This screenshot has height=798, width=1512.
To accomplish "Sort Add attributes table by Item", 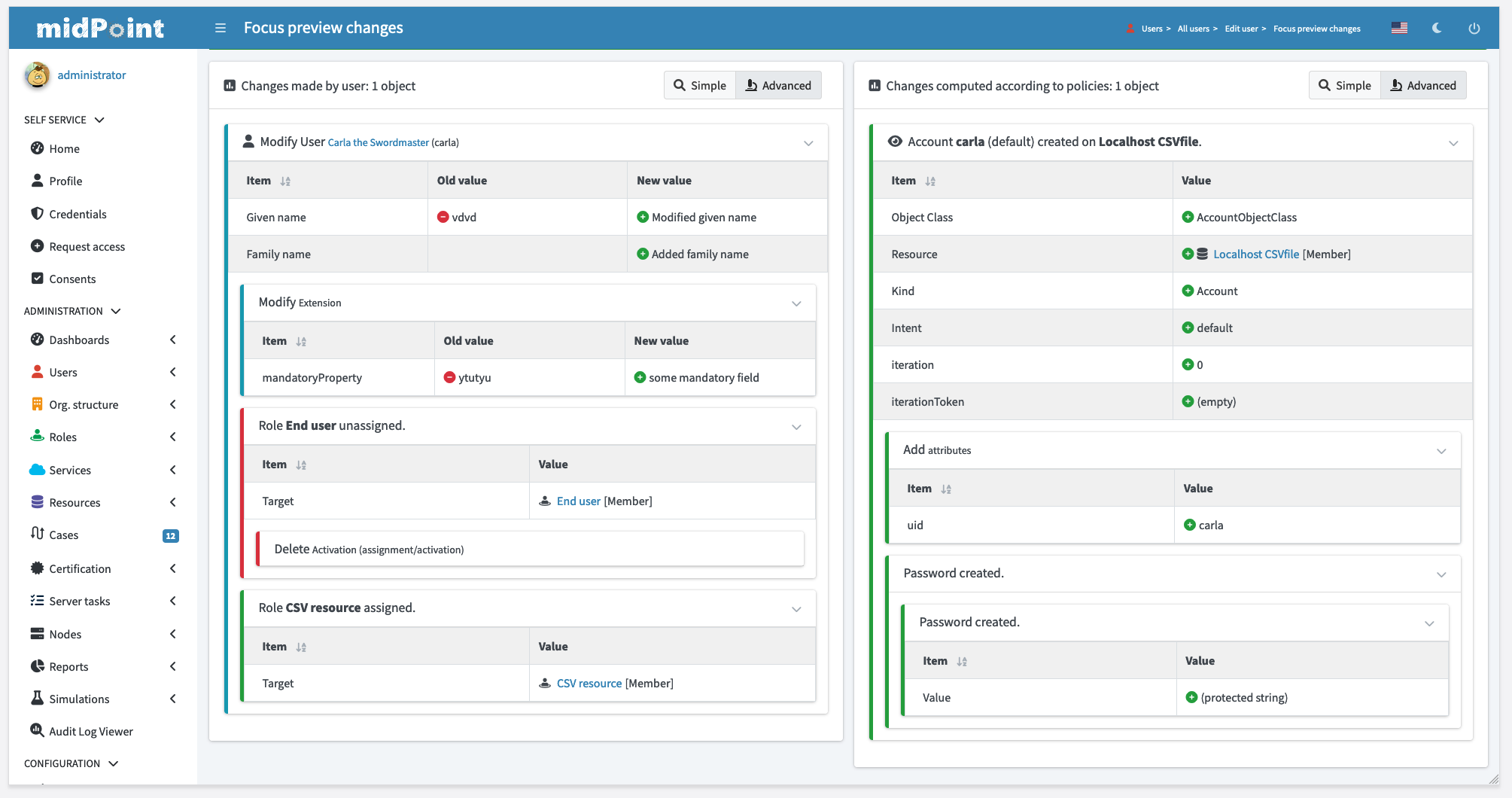I will [946, 489].
